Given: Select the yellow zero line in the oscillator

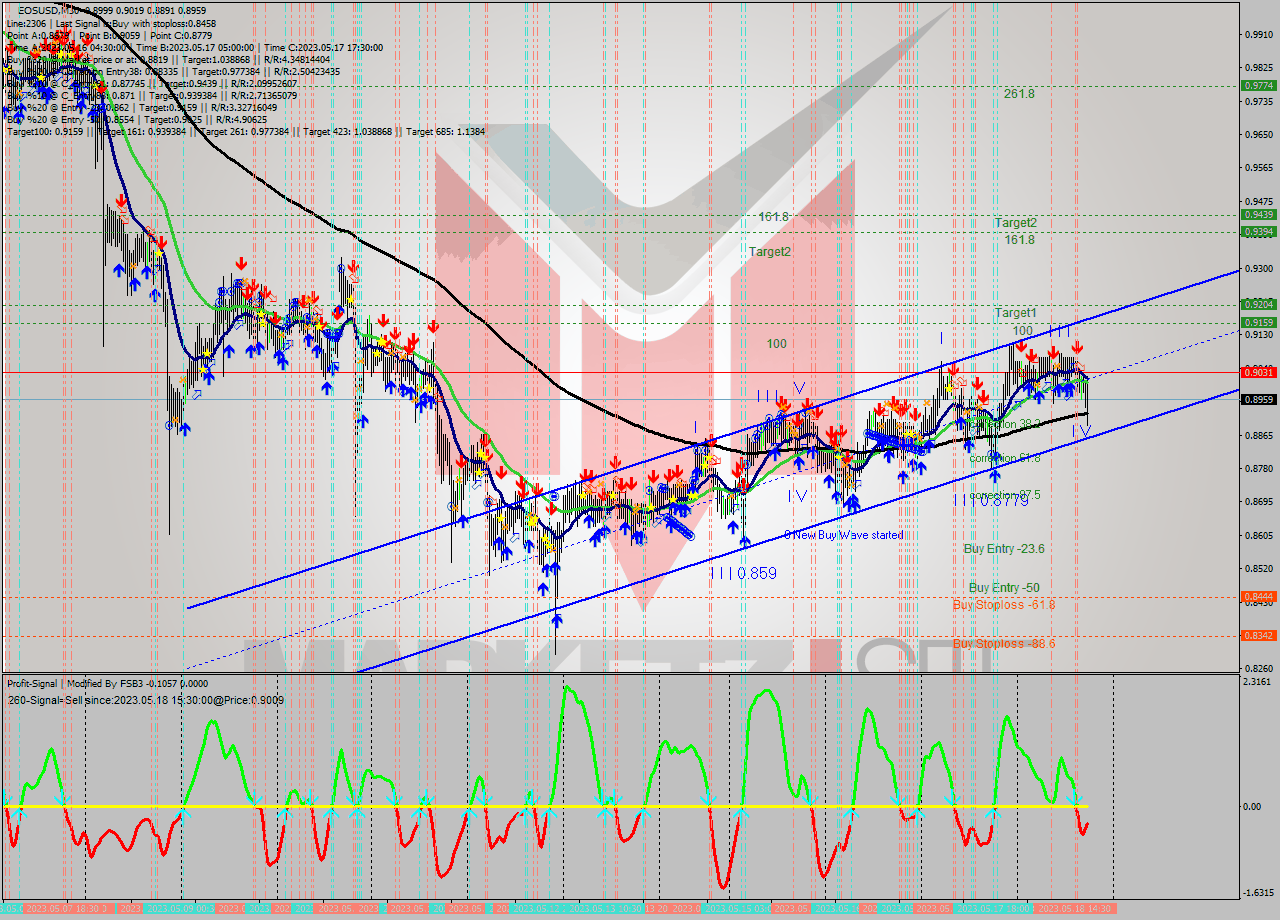Looking at the screenshot, I should click(545, 806).
